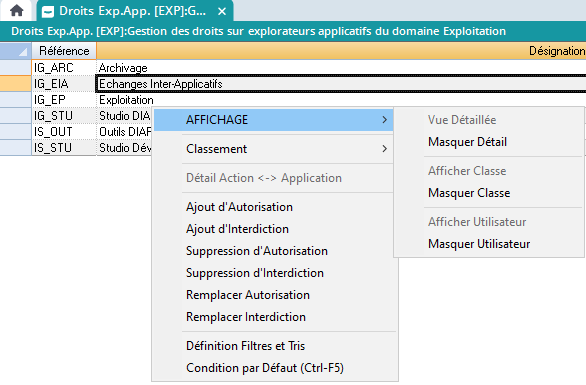Close the Droits Exp.App. tab
The width and height of the screenshot is (586, 385).
pos(222,12)
